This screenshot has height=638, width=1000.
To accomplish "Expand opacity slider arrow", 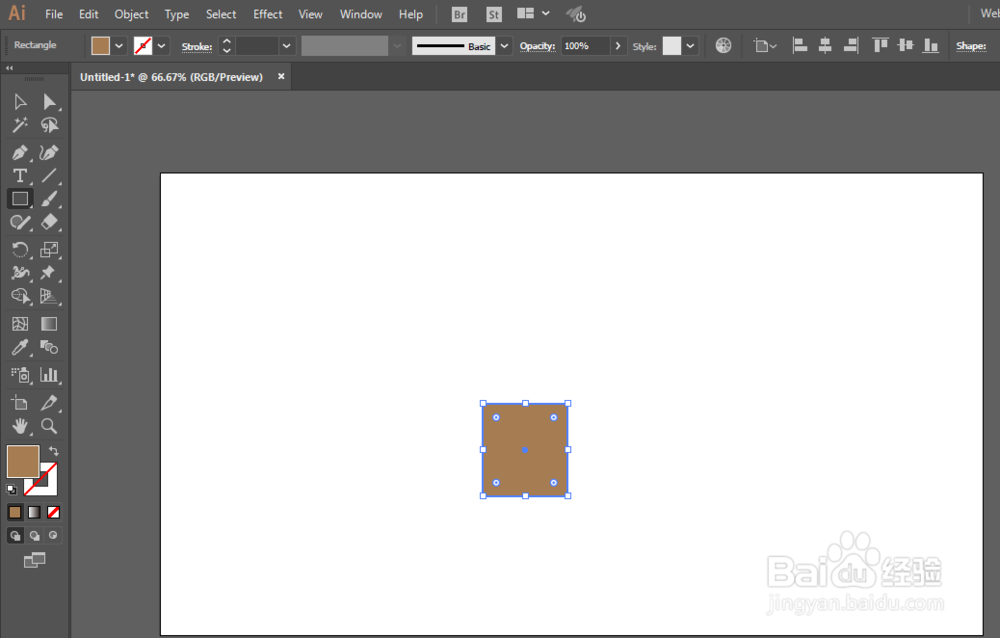I will click(617, 46).
